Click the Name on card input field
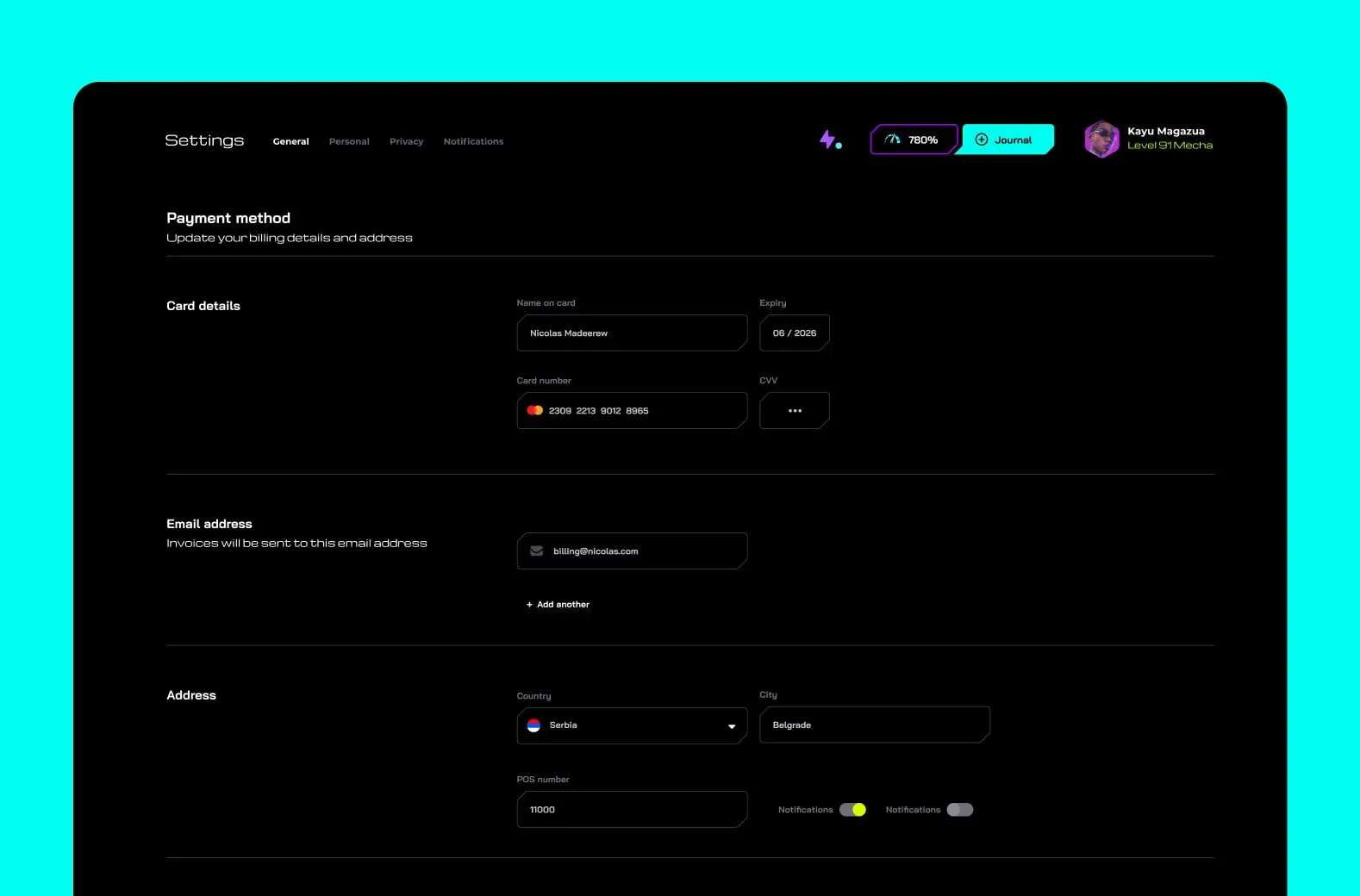 [x=632, y=333]
